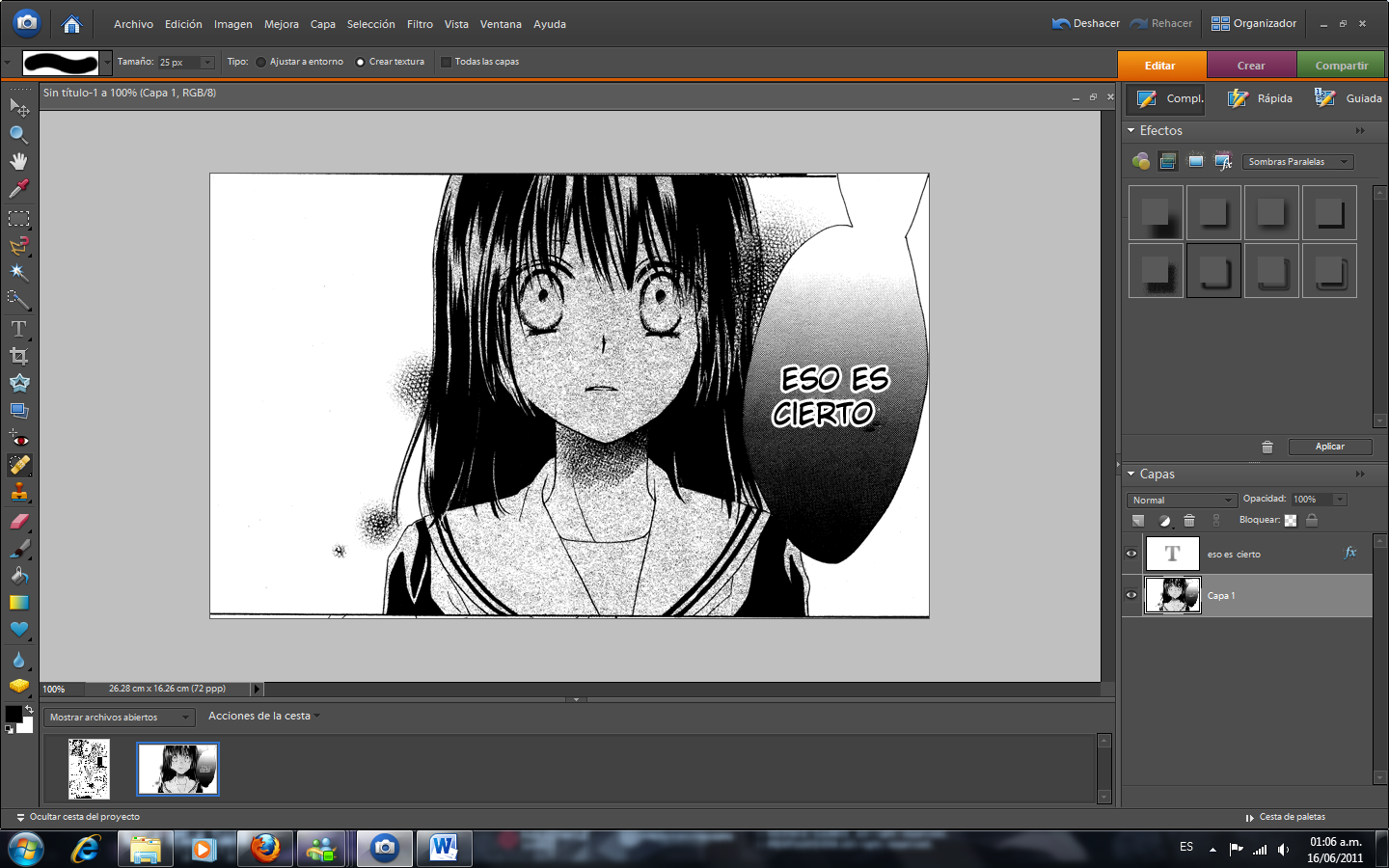This screenshot has height=868, width=1389.
Task: Enable the Crear textura option
Action: coord(362,61)
